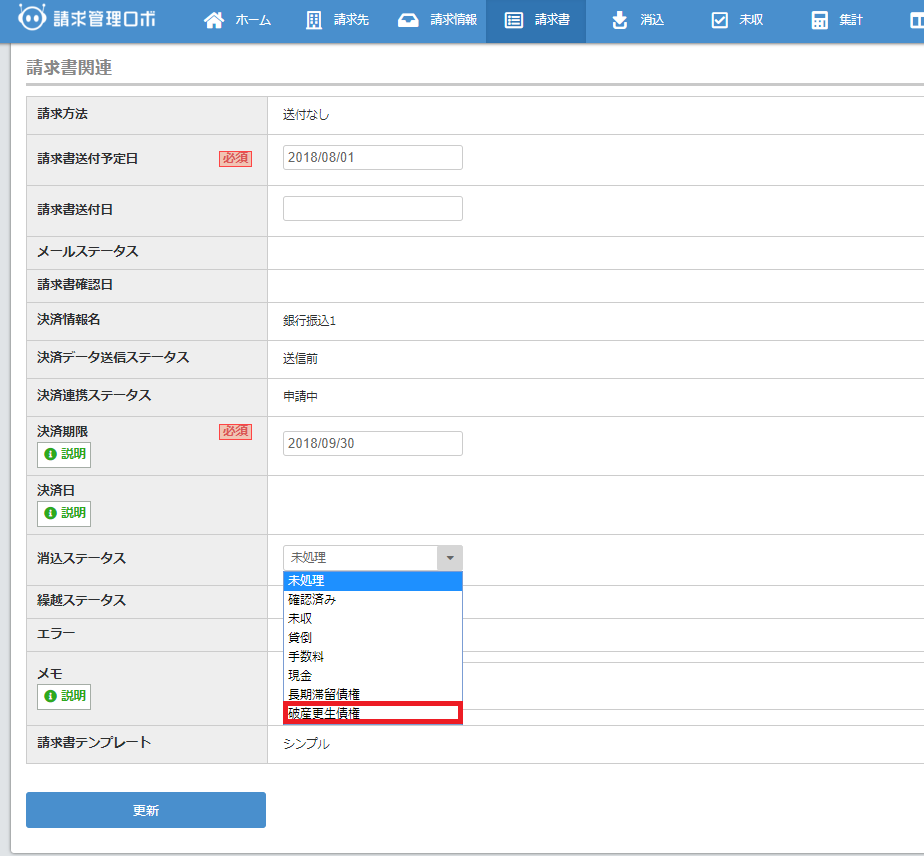The image size is (924, 856).
Task: Focus the empty 請求書送付日 input field
Action: 372,209
